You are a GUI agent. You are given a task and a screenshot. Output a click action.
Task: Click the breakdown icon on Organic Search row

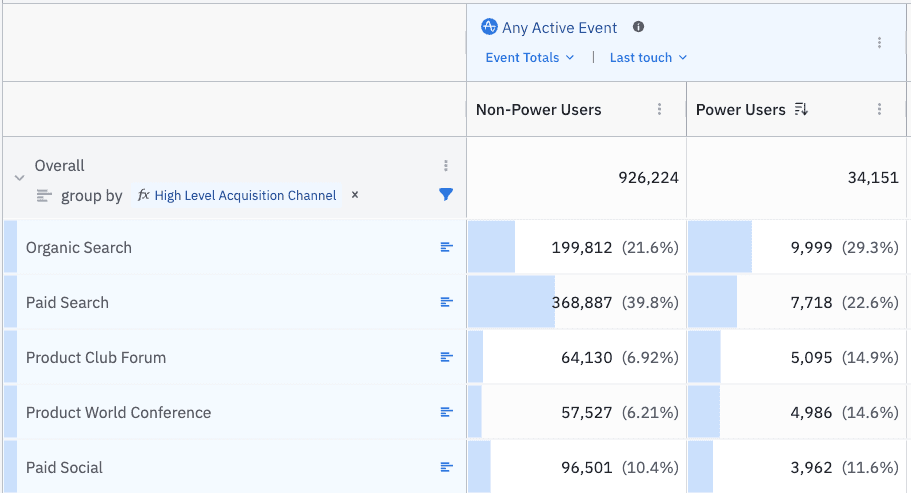[446, 248]
